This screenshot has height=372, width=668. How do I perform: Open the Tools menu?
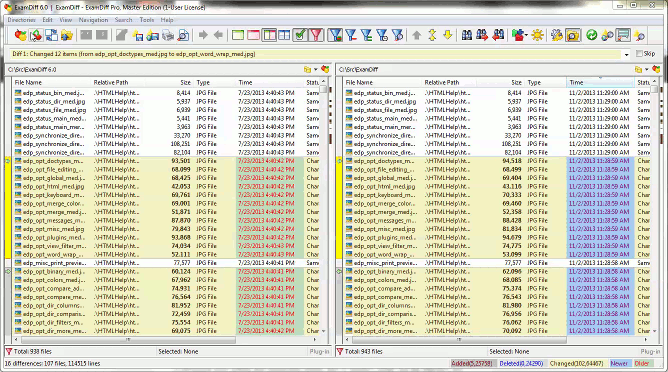(147, 20)
